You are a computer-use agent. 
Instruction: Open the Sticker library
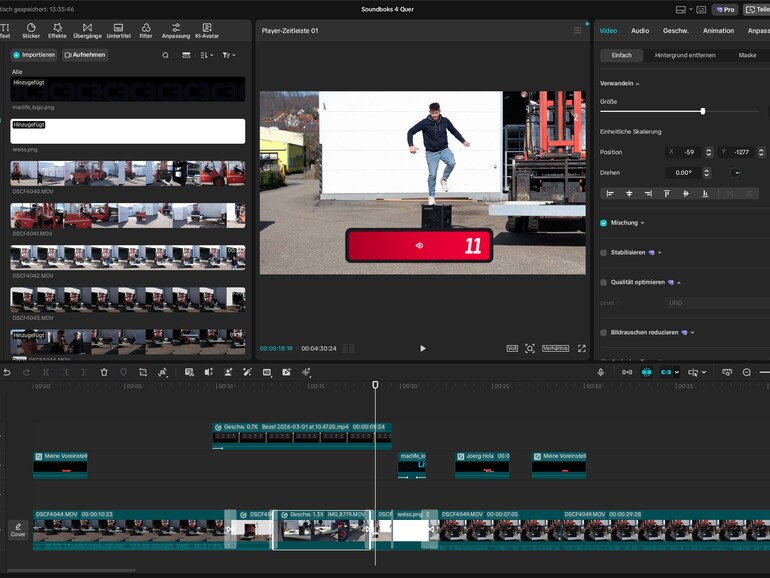31,30
